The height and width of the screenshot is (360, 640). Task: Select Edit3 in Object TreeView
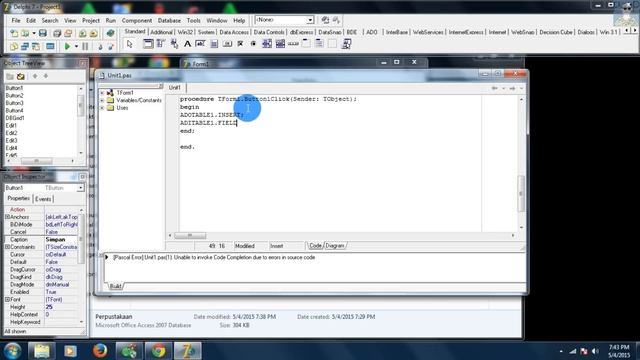(x=11, y=140)
